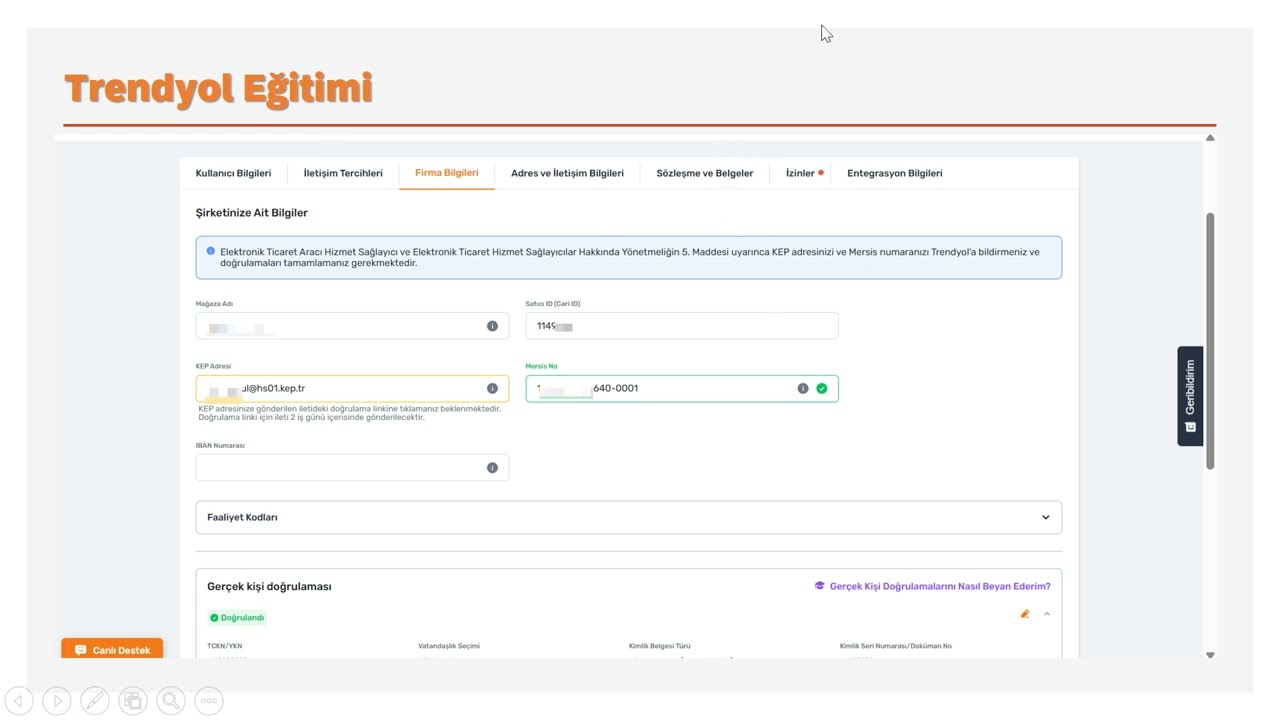This screenshot has height=720, width=1280.
Task: Open more slideshow options (three dots)
Action: pyautogui.click(x=209, y=701)
